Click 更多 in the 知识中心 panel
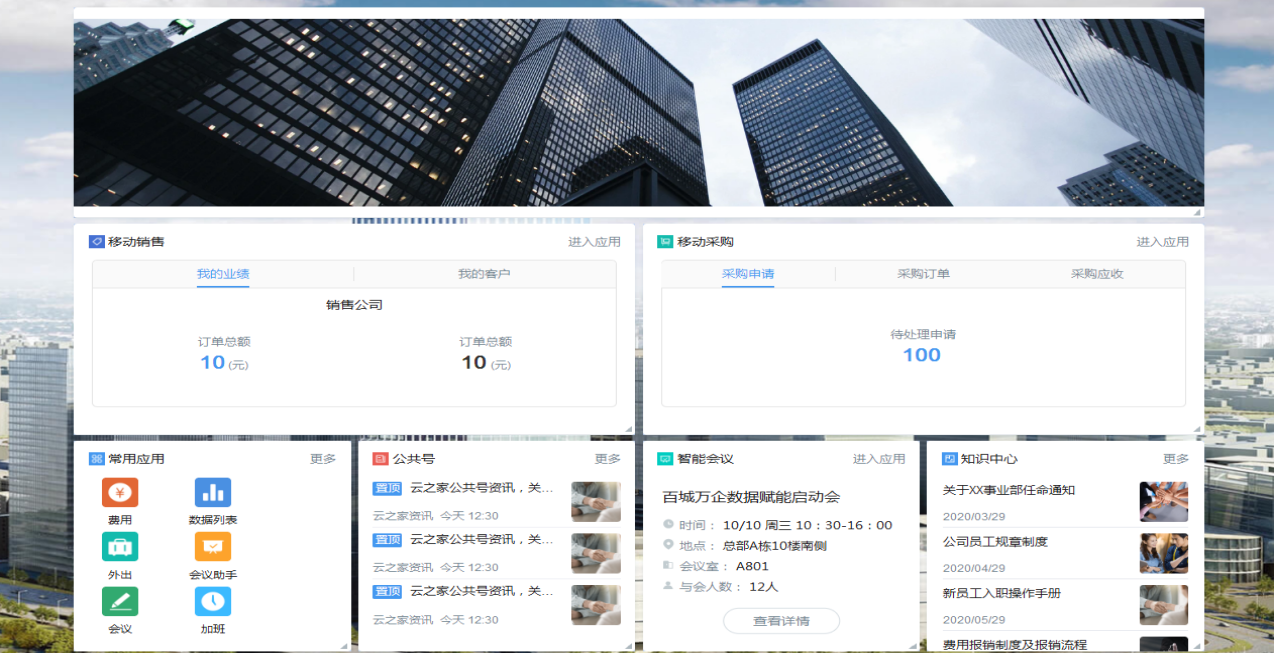Screen dimensions: 1274x653 [x=1176, y=459]
